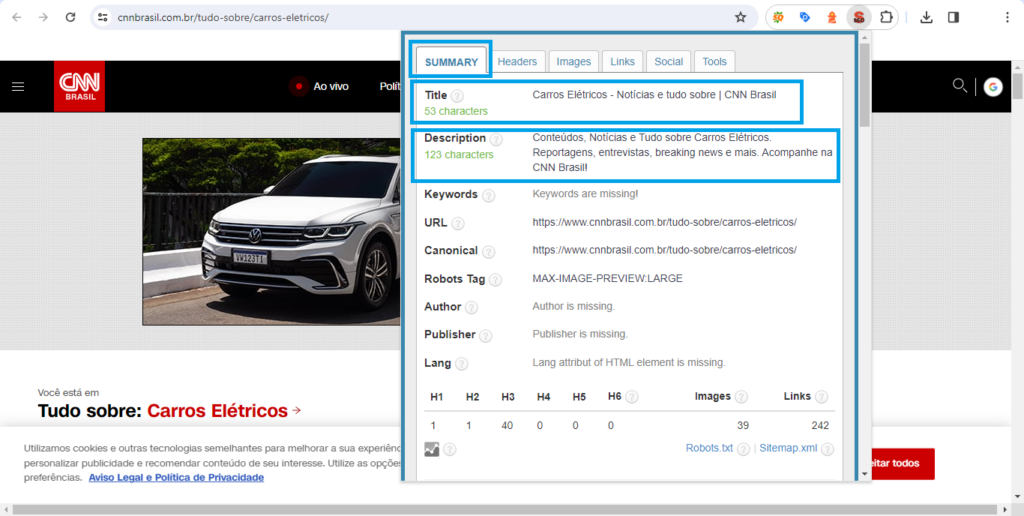Open site information icon in address bar
Viewport: 1024px width, 516px height.
tap(103, 18)
